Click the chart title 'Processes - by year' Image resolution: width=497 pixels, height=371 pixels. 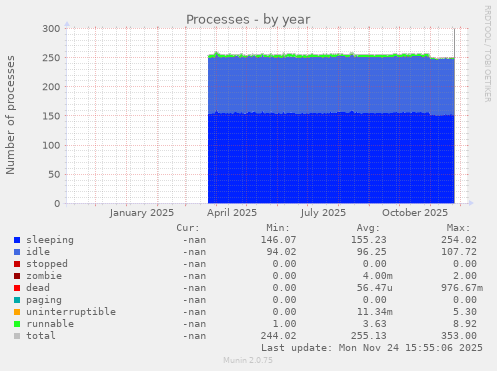pos(248,20)
